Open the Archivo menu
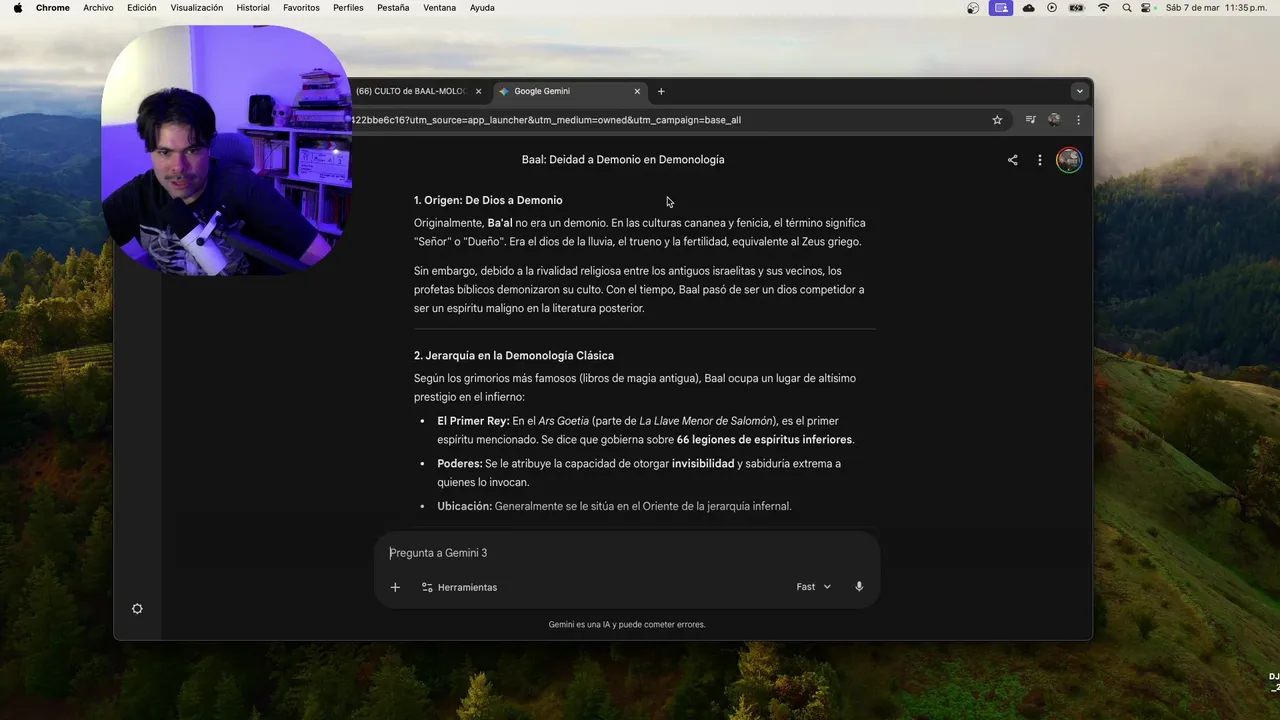1280x720 pixels. pyautogui.click(x=98, y=8)
